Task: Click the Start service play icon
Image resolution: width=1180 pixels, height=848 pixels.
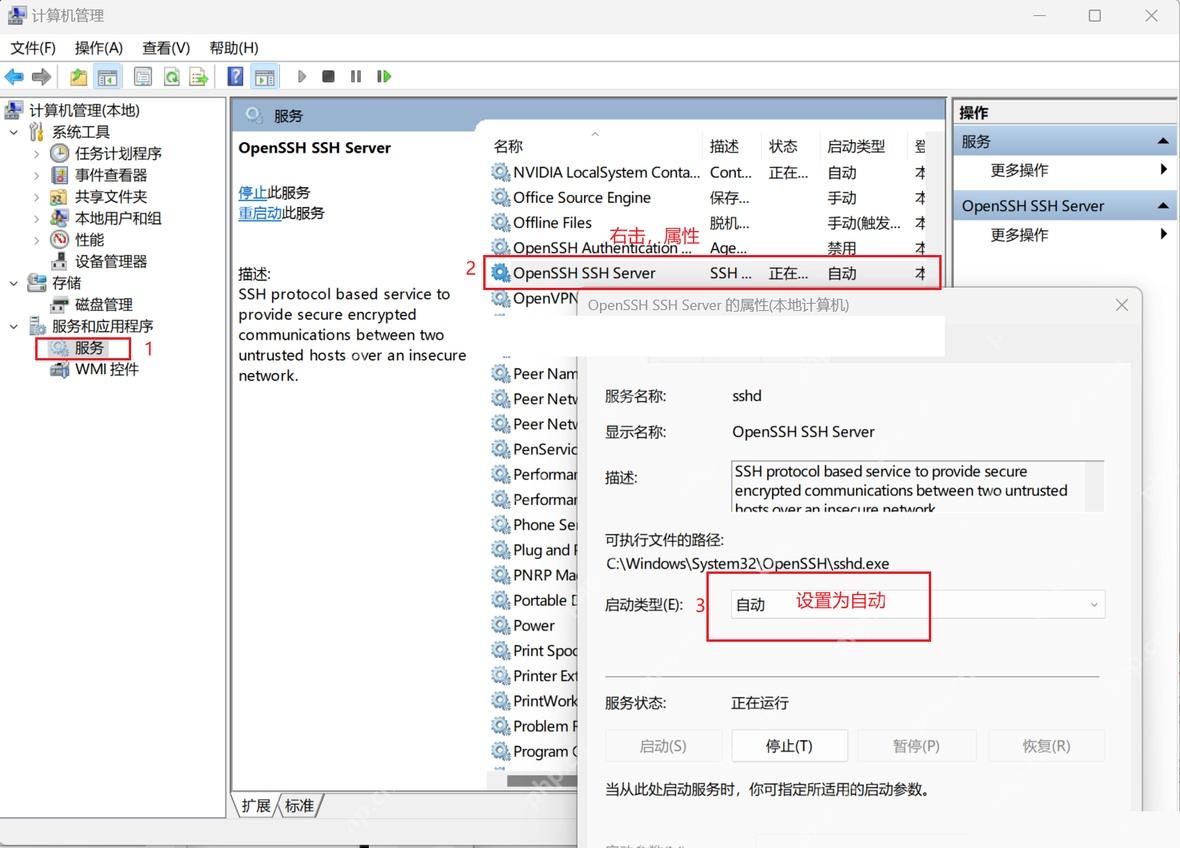Action: pos(302,76)
